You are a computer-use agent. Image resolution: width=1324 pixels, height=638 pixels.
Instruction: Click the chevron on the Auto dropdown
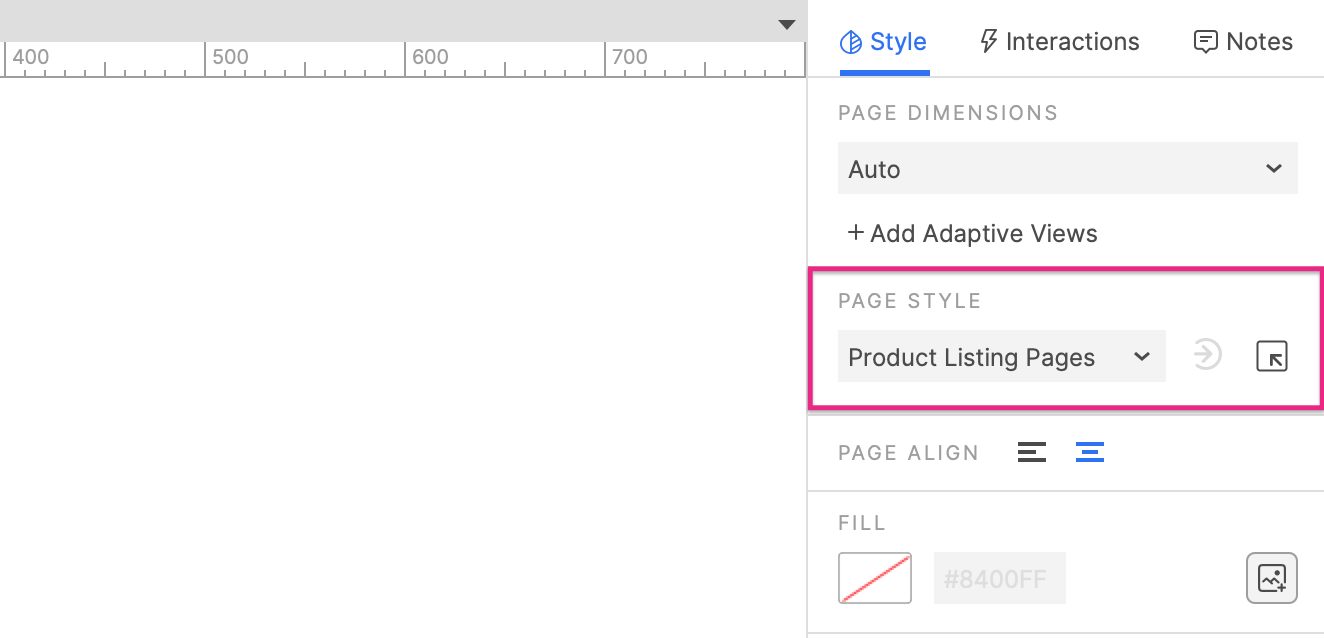pos(1274,168)
